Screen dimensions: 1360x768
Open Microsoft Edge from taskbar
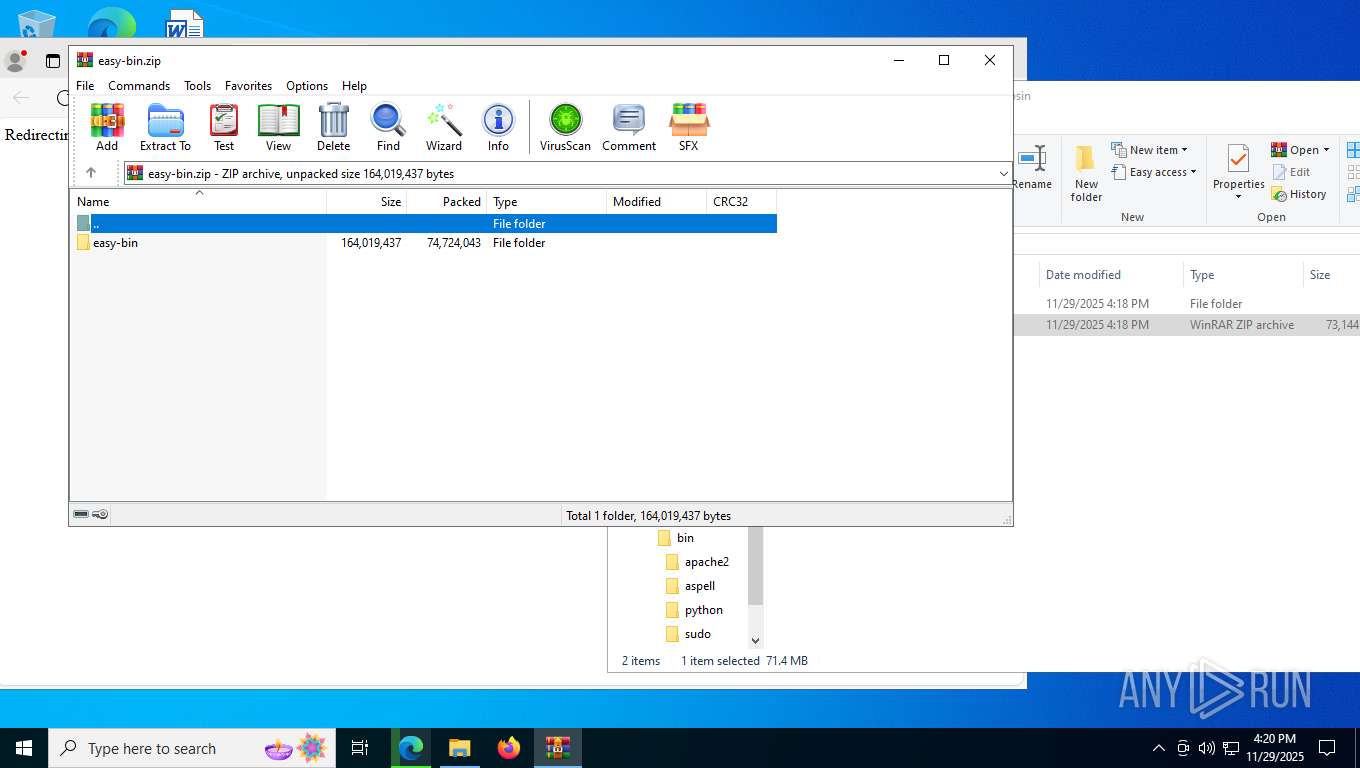[x=410, y=748]
